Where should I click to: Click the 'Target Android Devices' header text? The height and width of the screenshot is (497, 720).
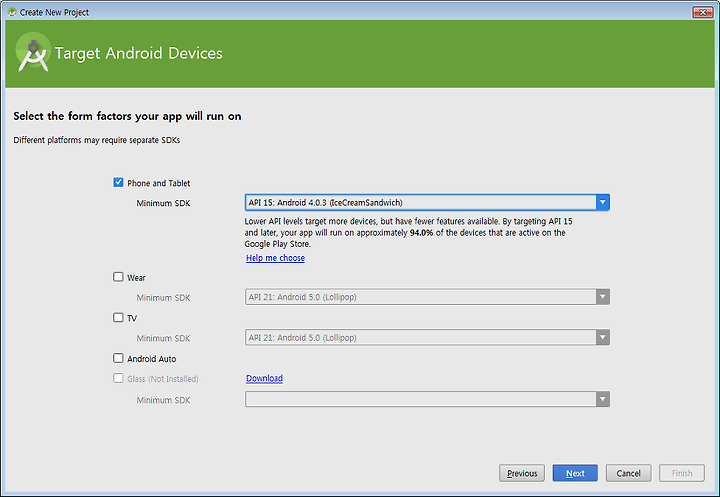139,53
